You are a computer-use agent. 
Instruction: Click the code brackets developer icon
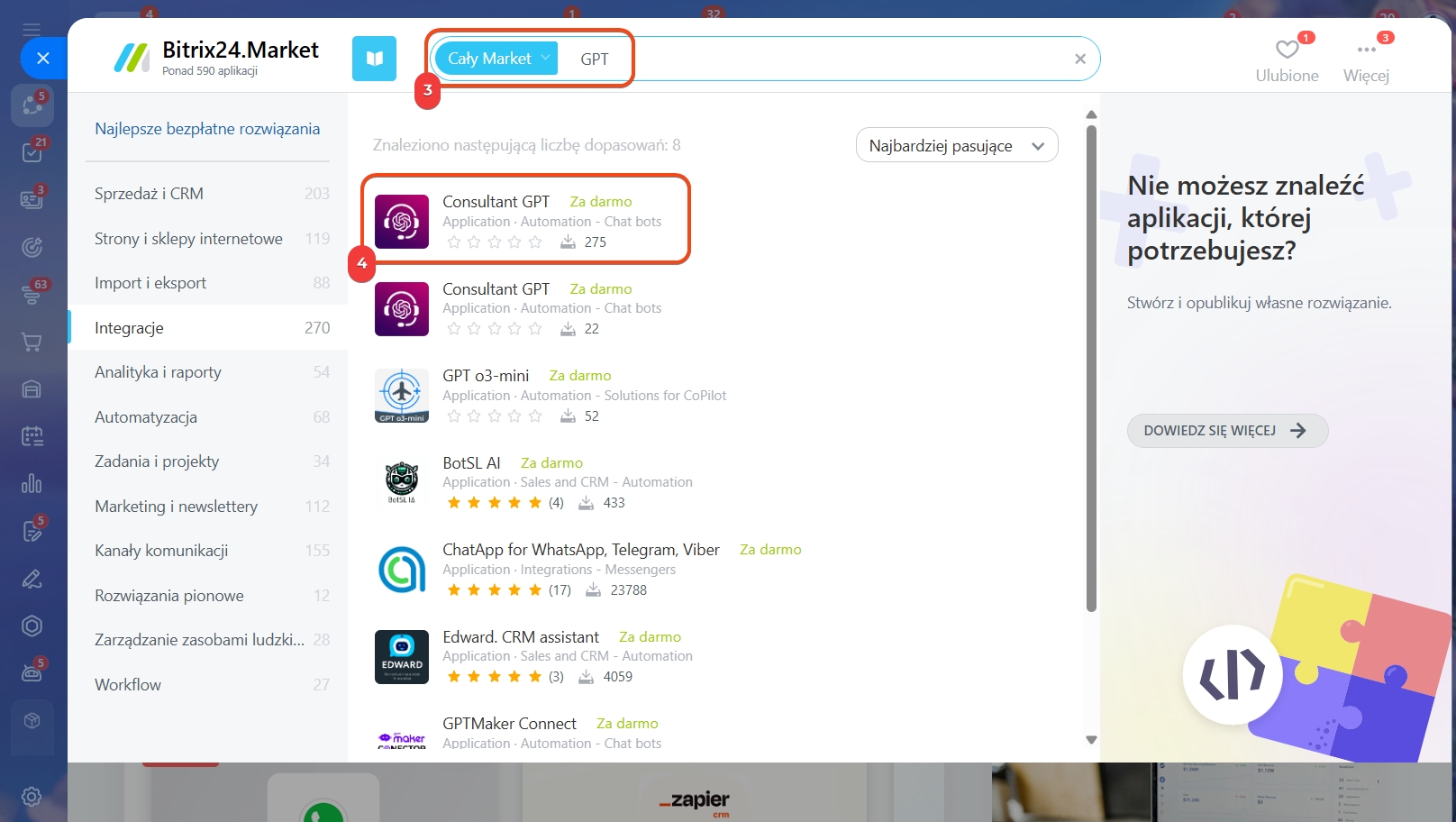coord(1233,675)
